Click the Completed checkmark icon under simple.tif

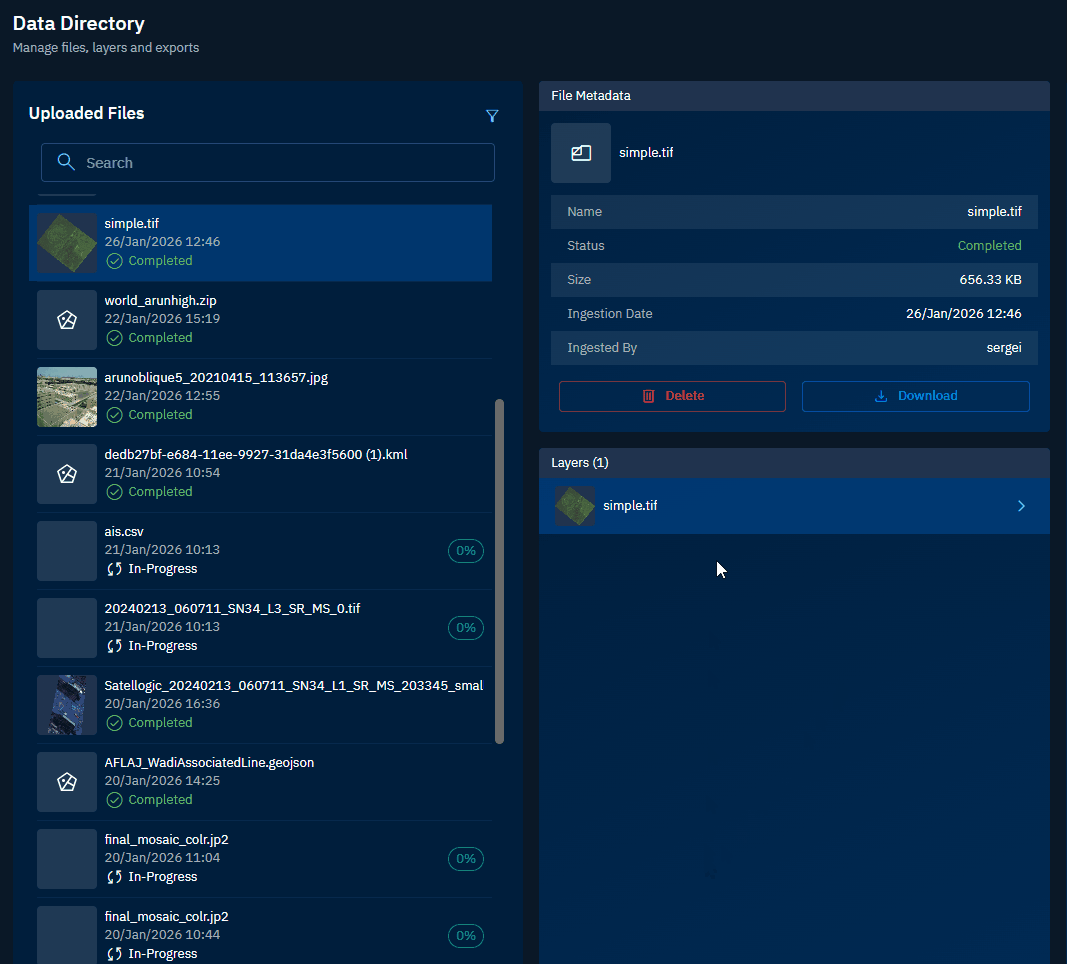[x=115, y=261]
